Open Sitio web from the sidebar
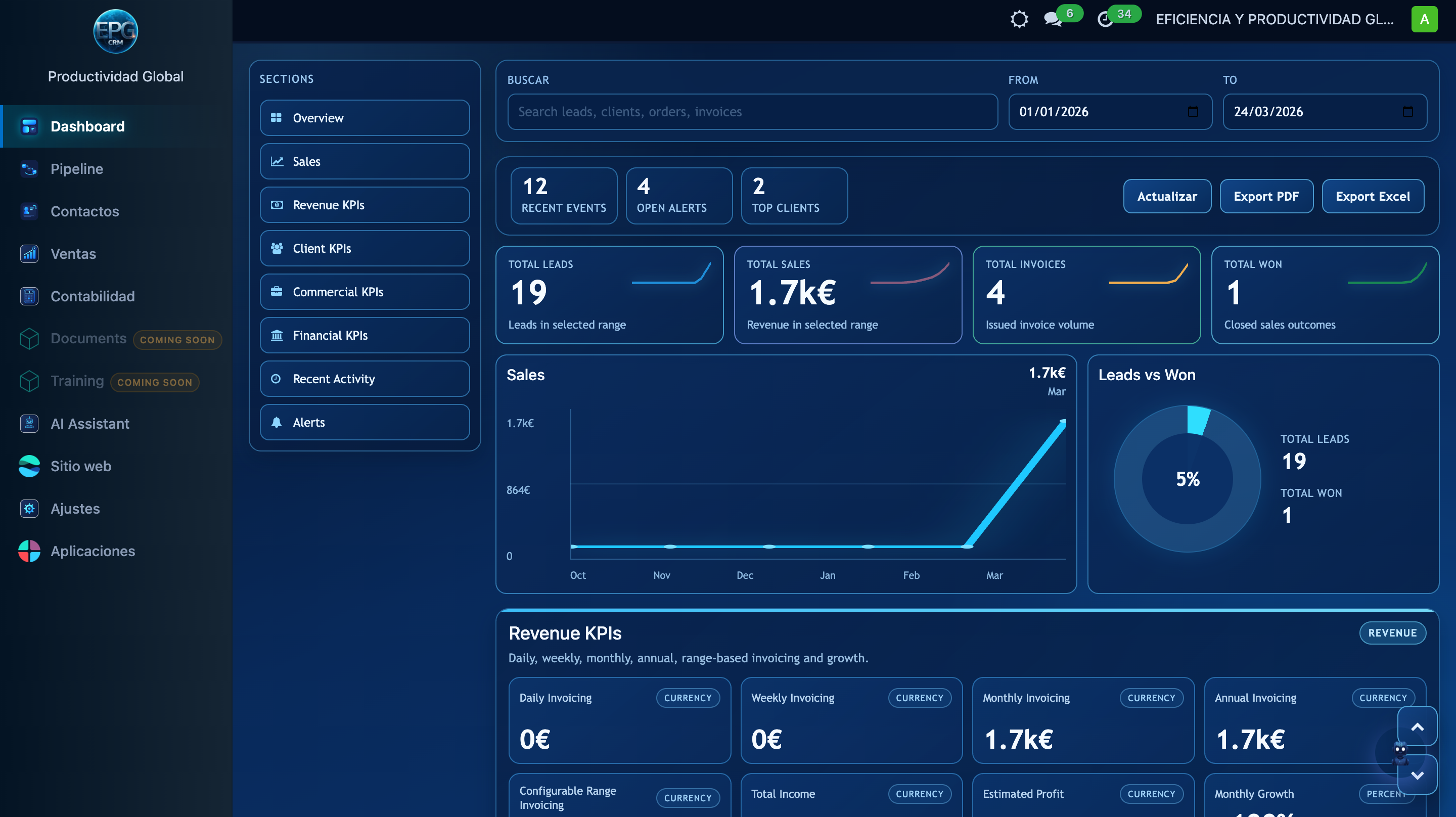The image size is (1456, 817). click(80, 466)
